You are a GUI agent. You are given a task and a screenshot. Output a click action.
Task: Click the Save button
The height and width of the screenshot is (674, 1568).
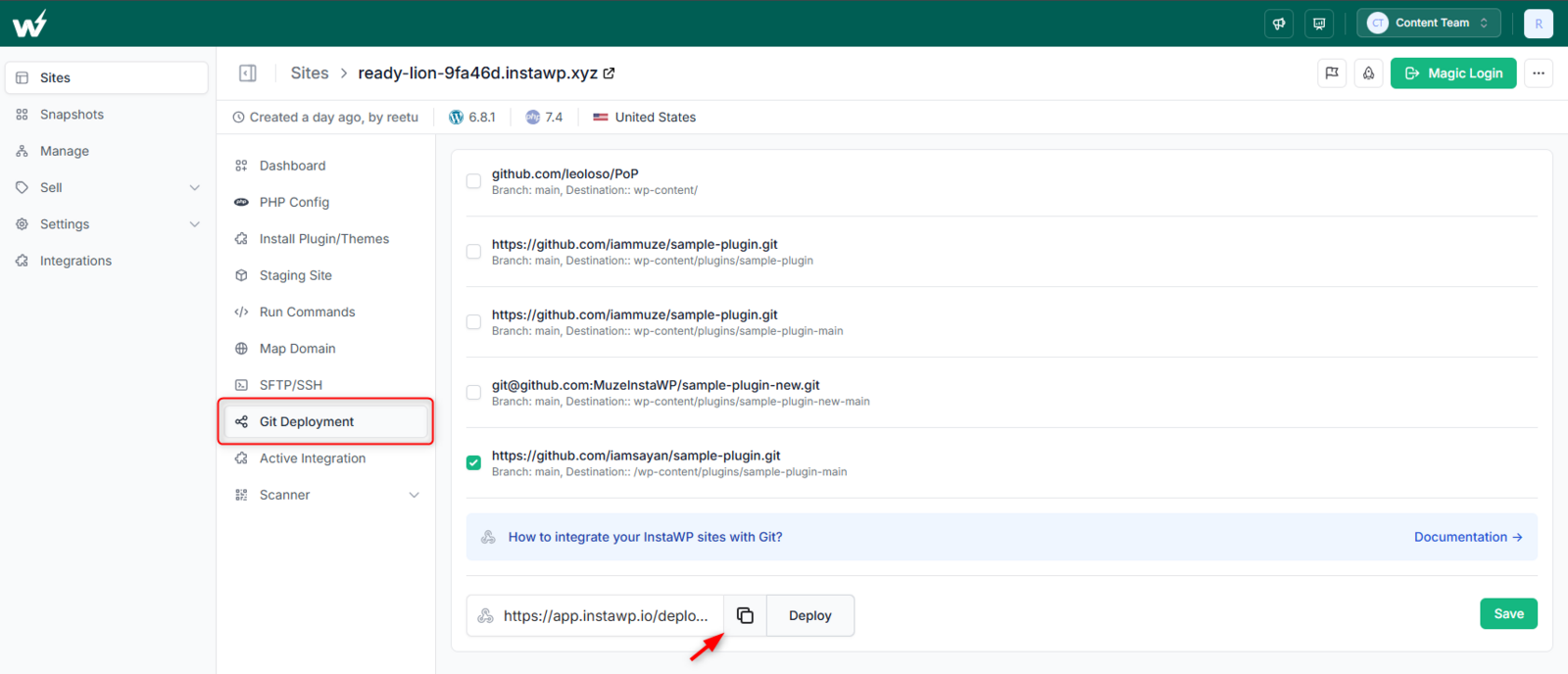[x=1508, y=614]
